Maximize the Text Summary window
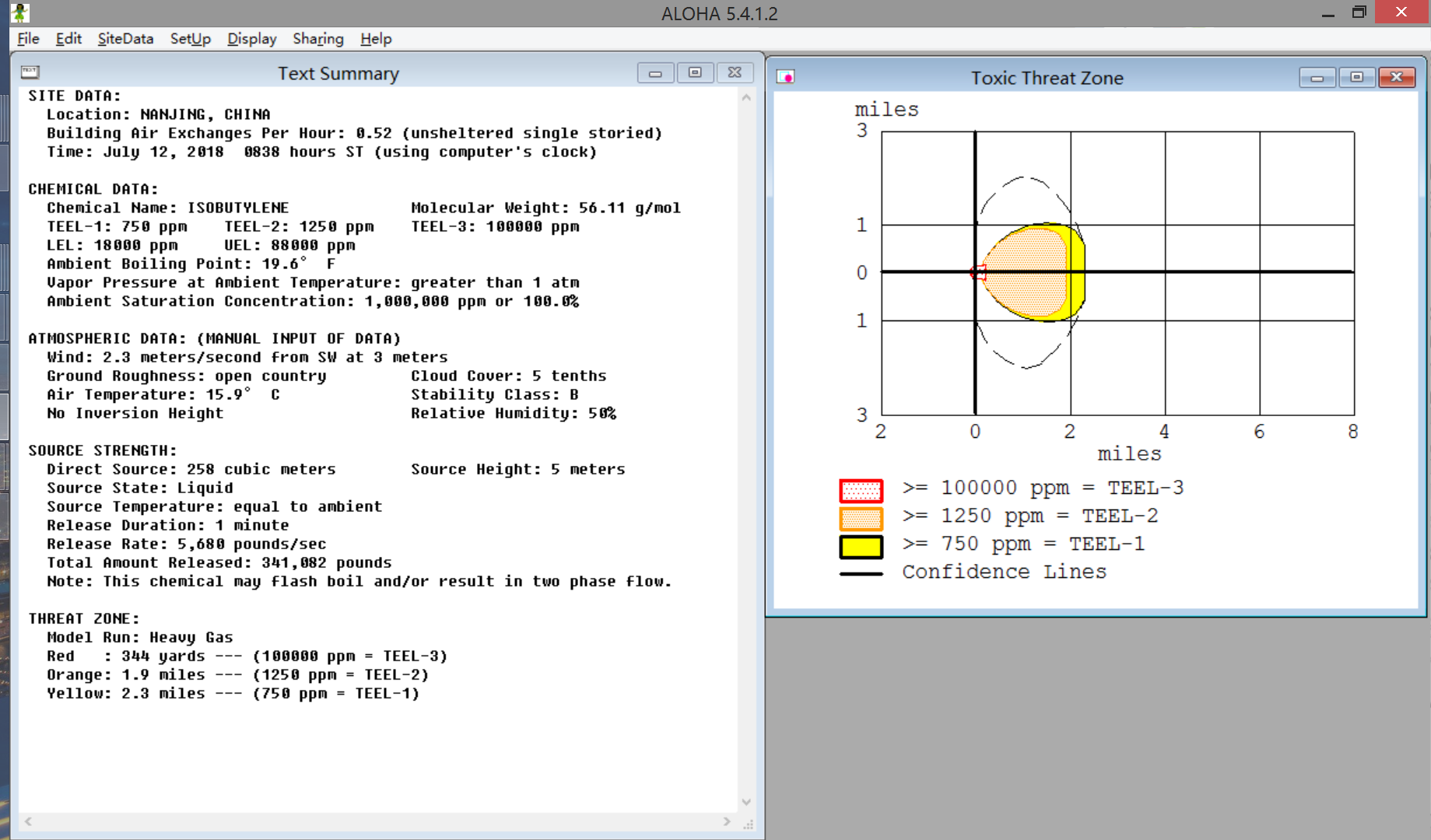The width and height of the screenshot is (1431, 840). 695,73
